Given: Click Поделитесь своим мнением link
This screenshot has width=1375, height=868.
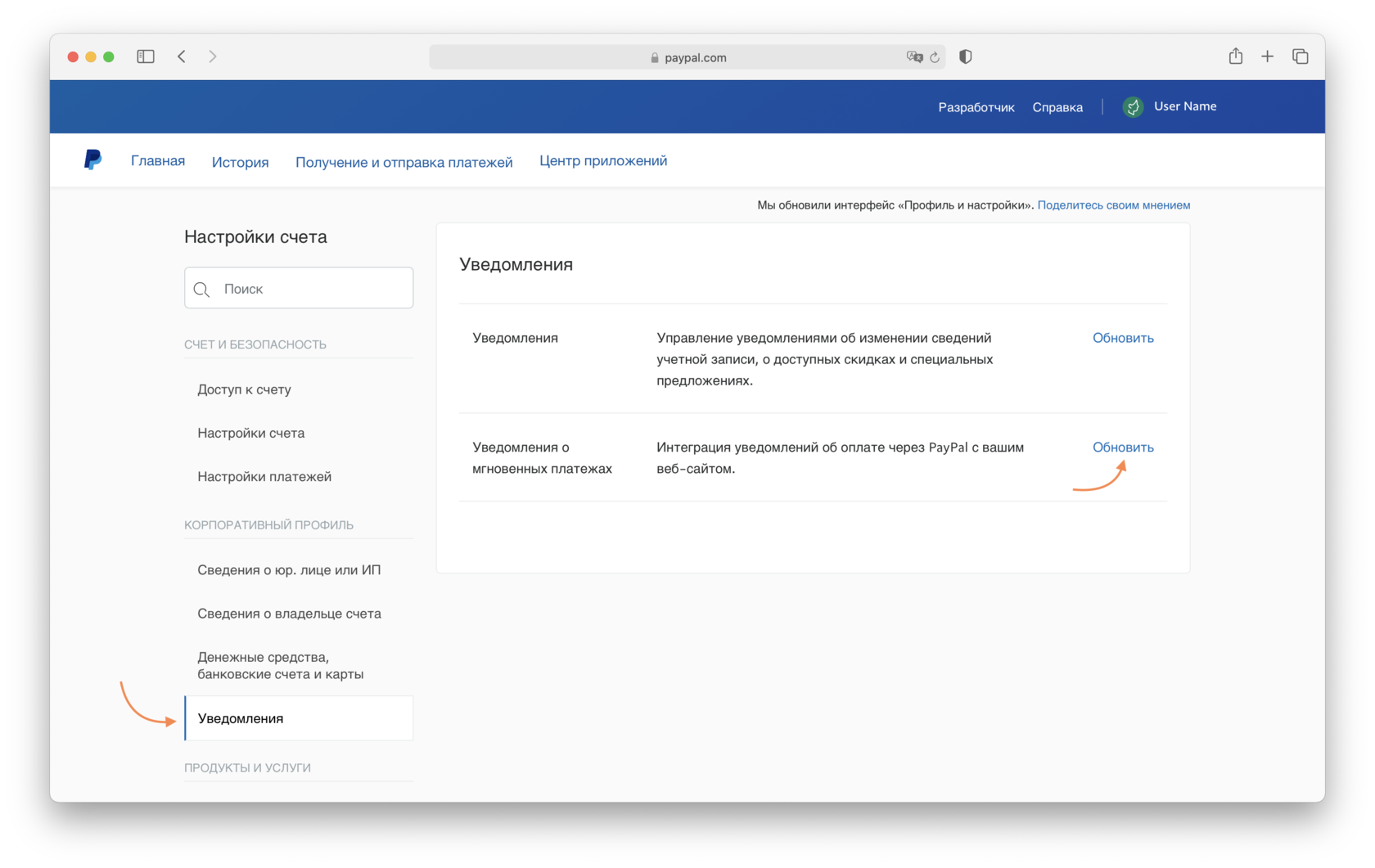Looking at the screenshot, I should pos(1114,205).
